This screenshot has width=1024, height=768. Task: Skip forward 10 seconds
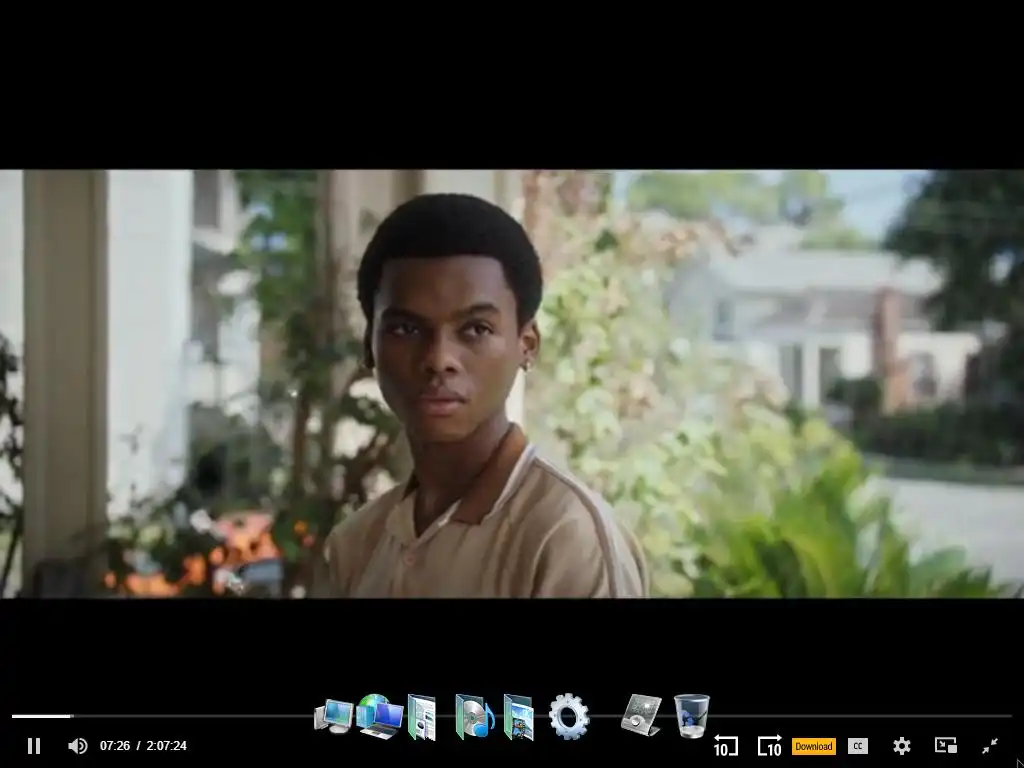pyautogui.click(x=769, y=746)
